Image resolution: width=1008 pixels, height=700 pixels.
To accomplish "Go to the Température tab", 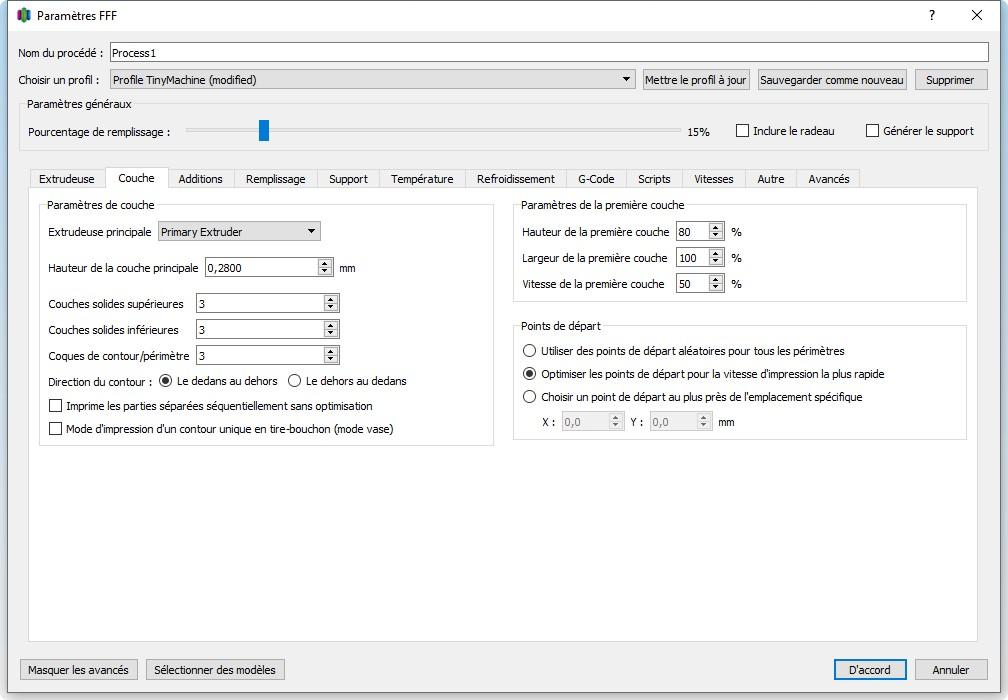I will click(x=422, y=179).
